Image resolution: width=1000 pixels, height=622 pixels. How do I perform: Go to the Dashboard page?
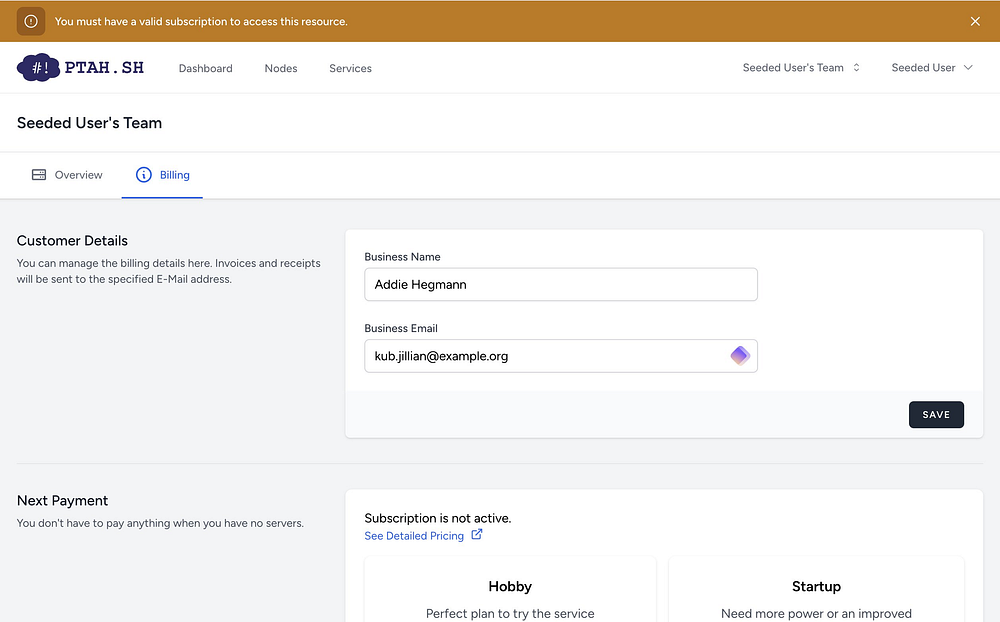(205, 69)
